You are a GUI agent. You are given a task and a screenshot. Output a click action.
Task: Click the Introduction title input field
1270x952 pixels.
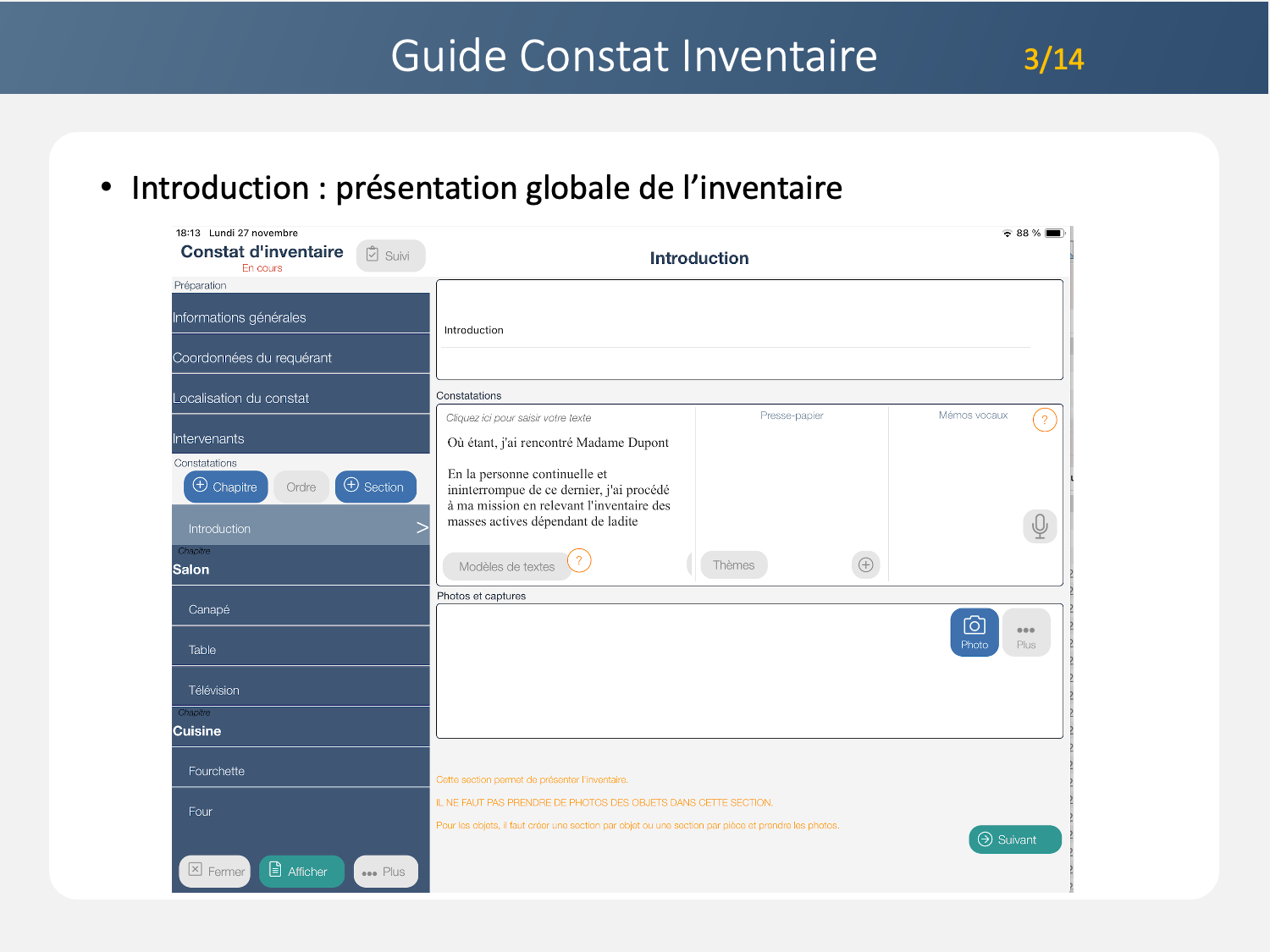(x=737, y=330)
